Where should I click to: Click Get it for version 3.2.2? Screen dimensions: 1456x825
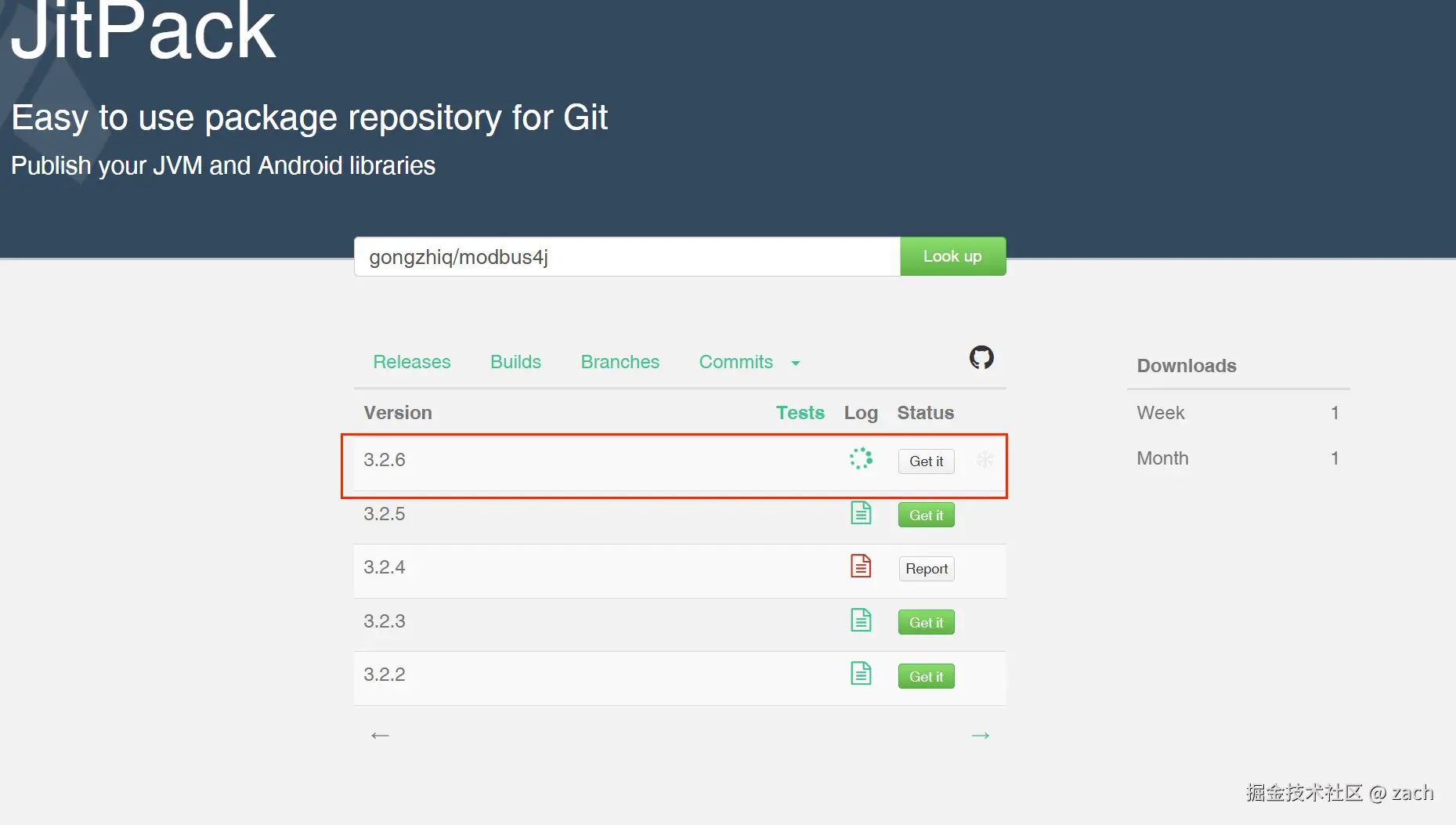point(927,676)
